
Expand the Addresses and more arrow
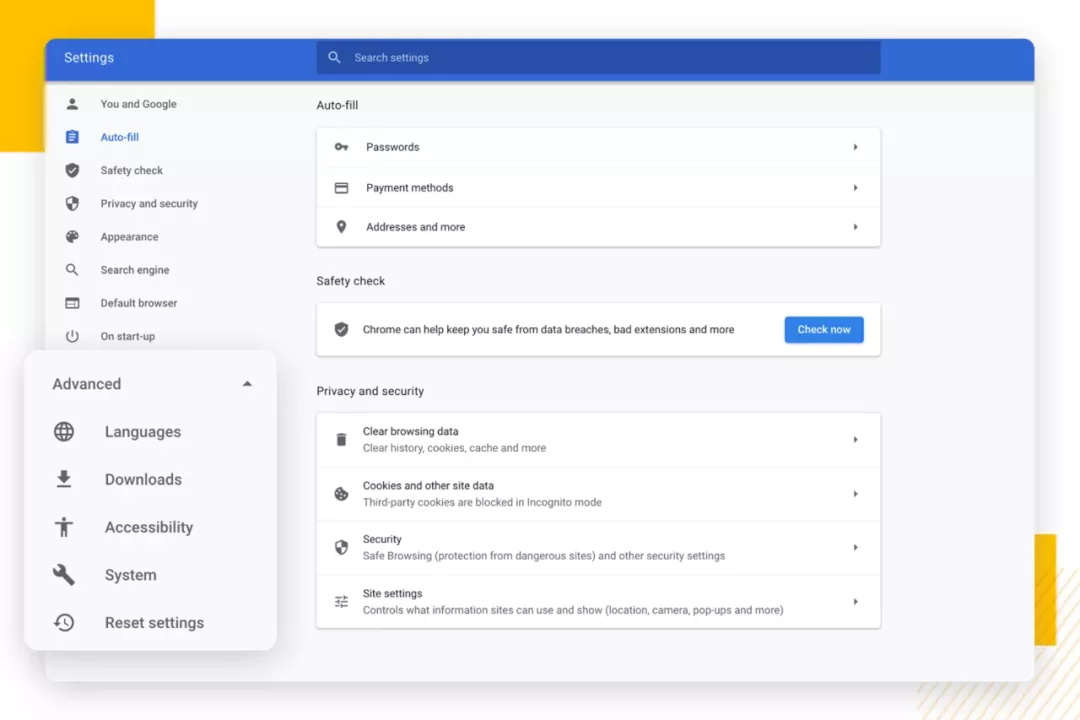[x=855, y=227]
